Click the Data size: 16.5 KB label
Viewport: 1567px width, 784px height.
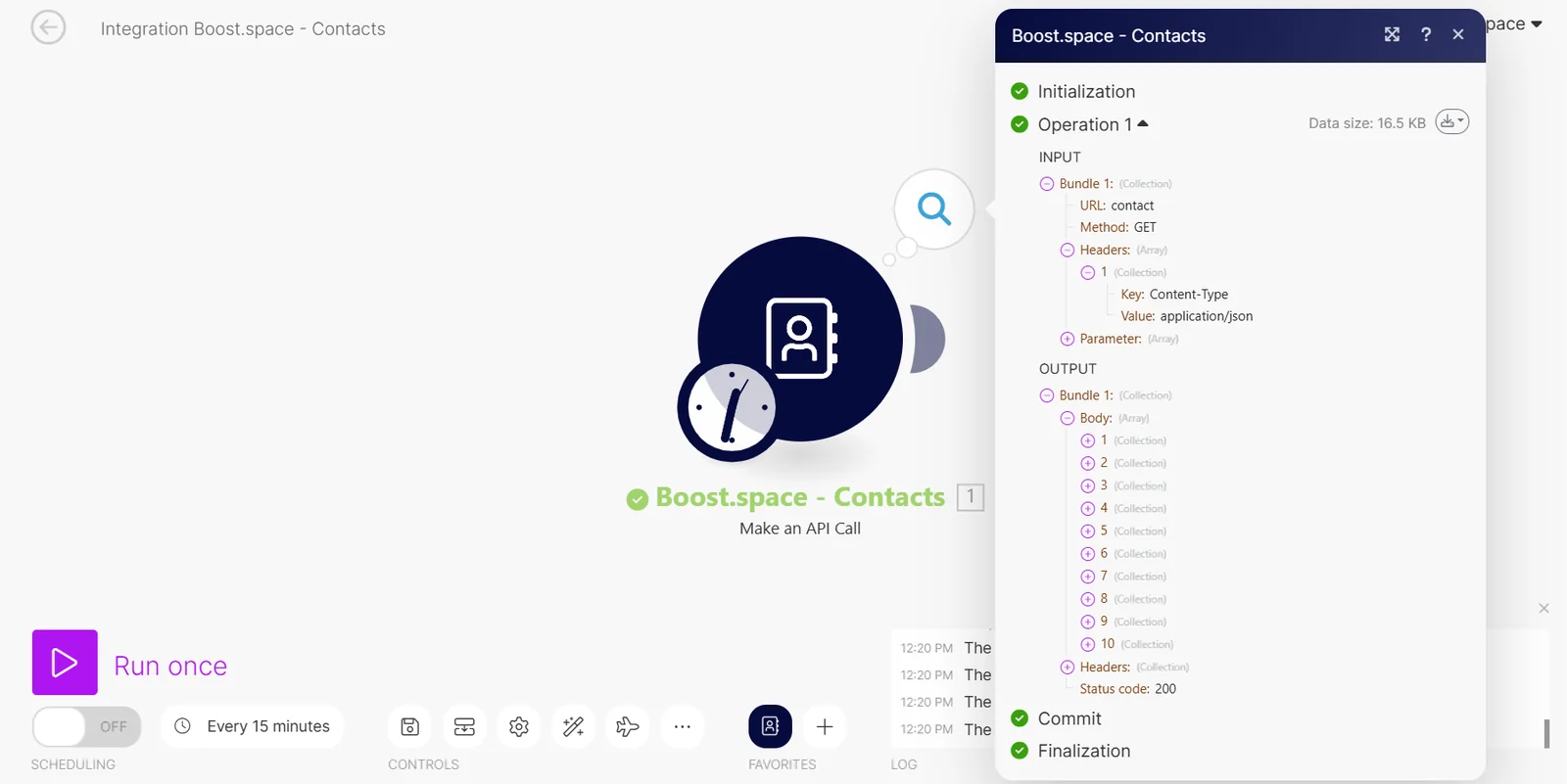click(1367, 123)
